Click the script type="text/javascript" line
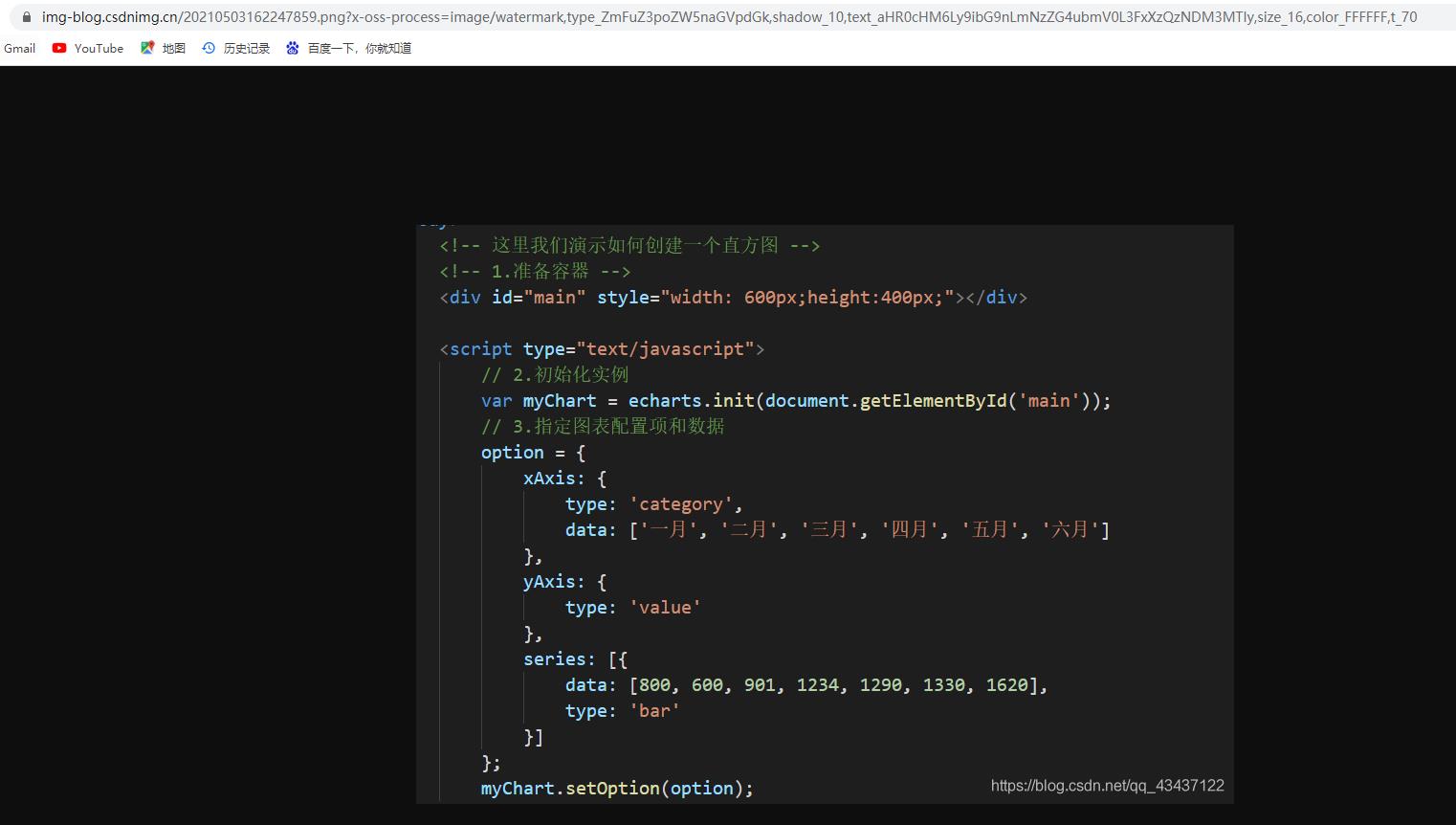Screen dimensions: 1456x825 (602, 348)
